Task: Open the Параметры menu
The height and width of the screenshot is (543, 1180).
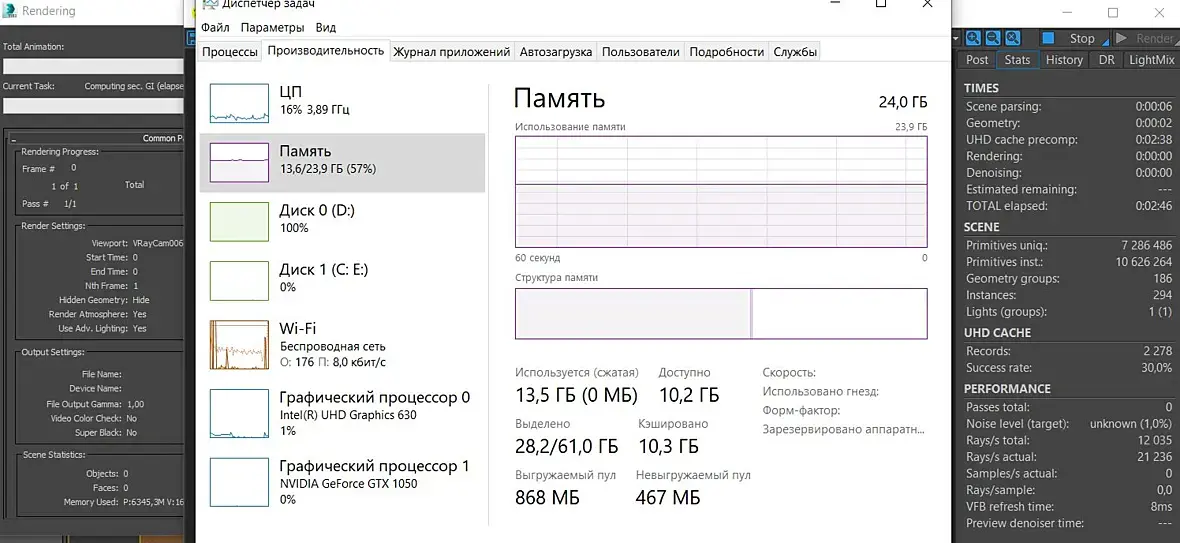Action: click(272, 27)
